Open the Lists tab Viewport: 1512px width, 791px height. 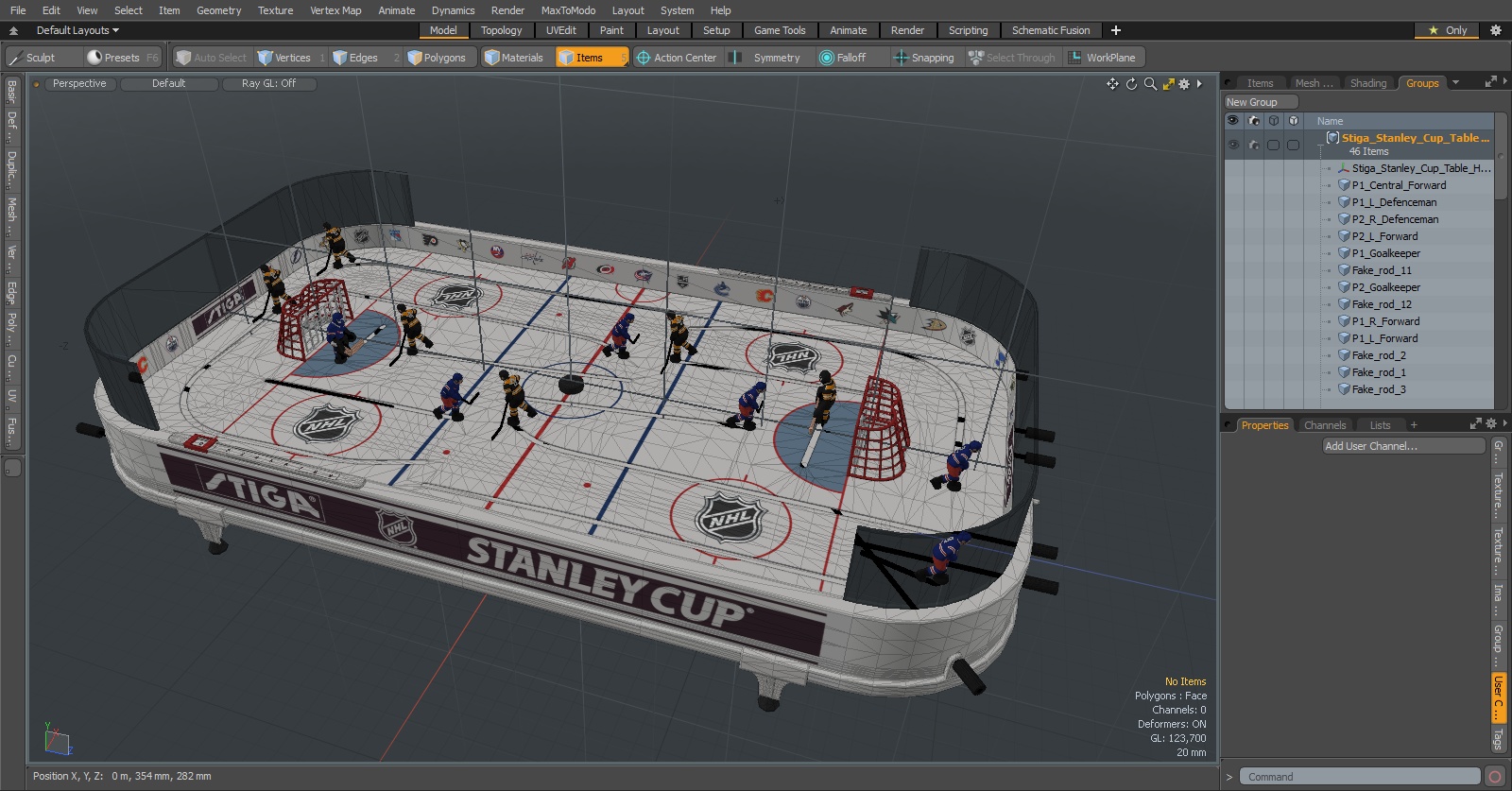(1381, 425)
